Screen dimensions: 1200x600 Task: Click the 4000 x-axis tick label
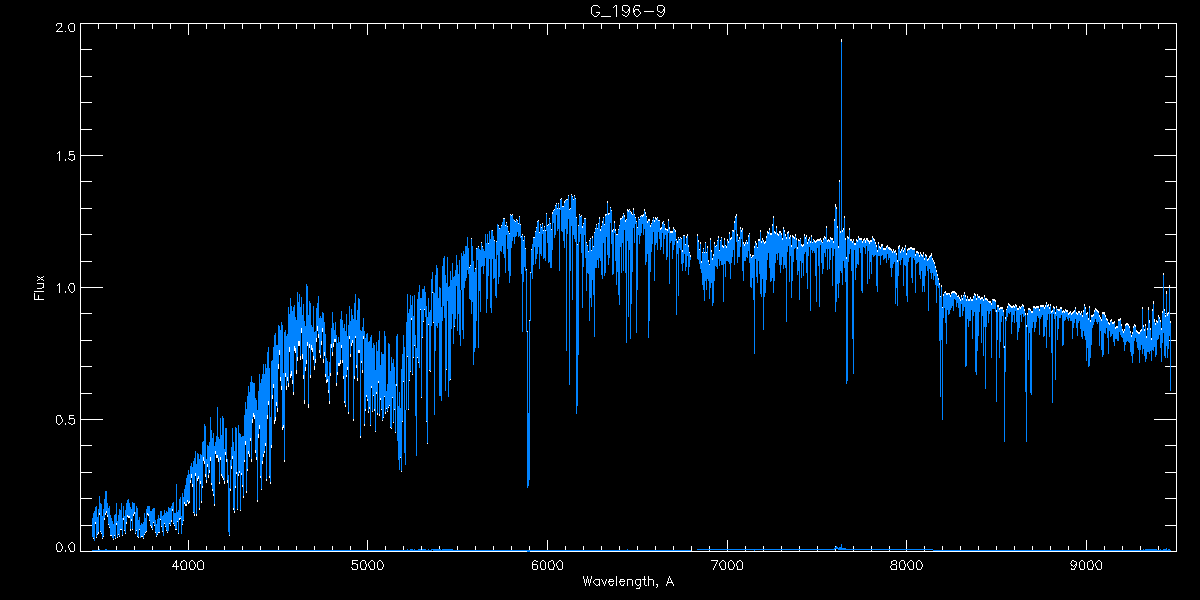[188, 565]
